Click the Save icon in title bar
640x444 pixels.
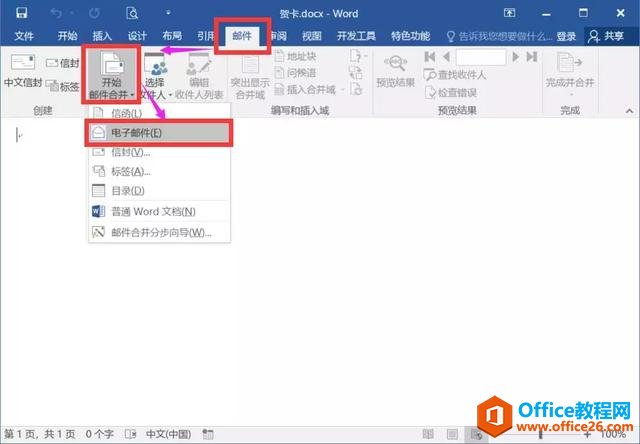pyautogui.click(x=21, y=13)
